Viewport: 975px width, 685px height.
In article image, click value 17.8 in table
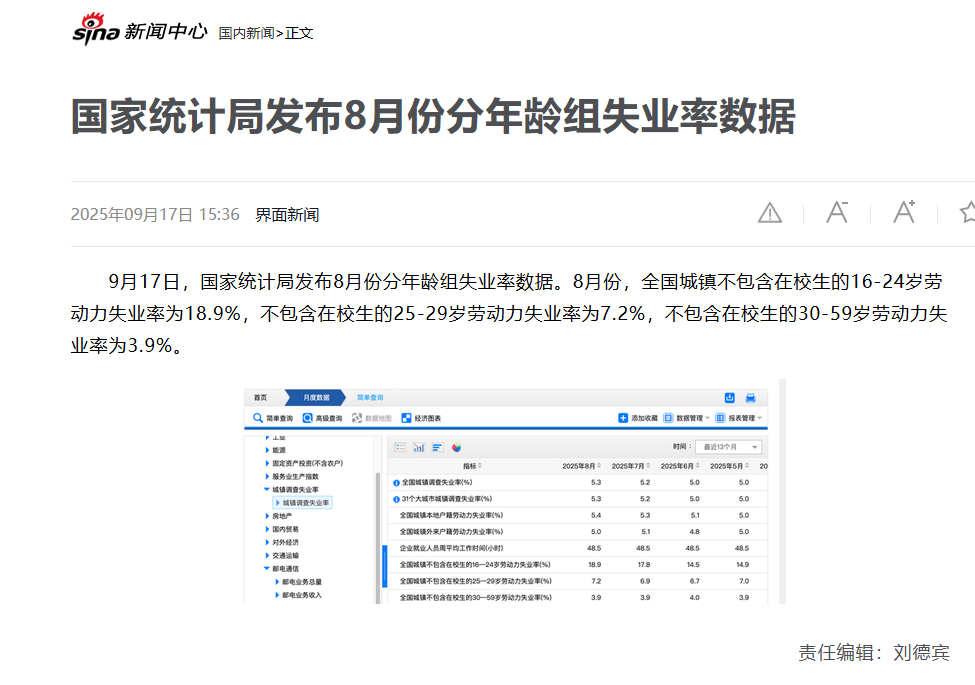click(644, 564)
